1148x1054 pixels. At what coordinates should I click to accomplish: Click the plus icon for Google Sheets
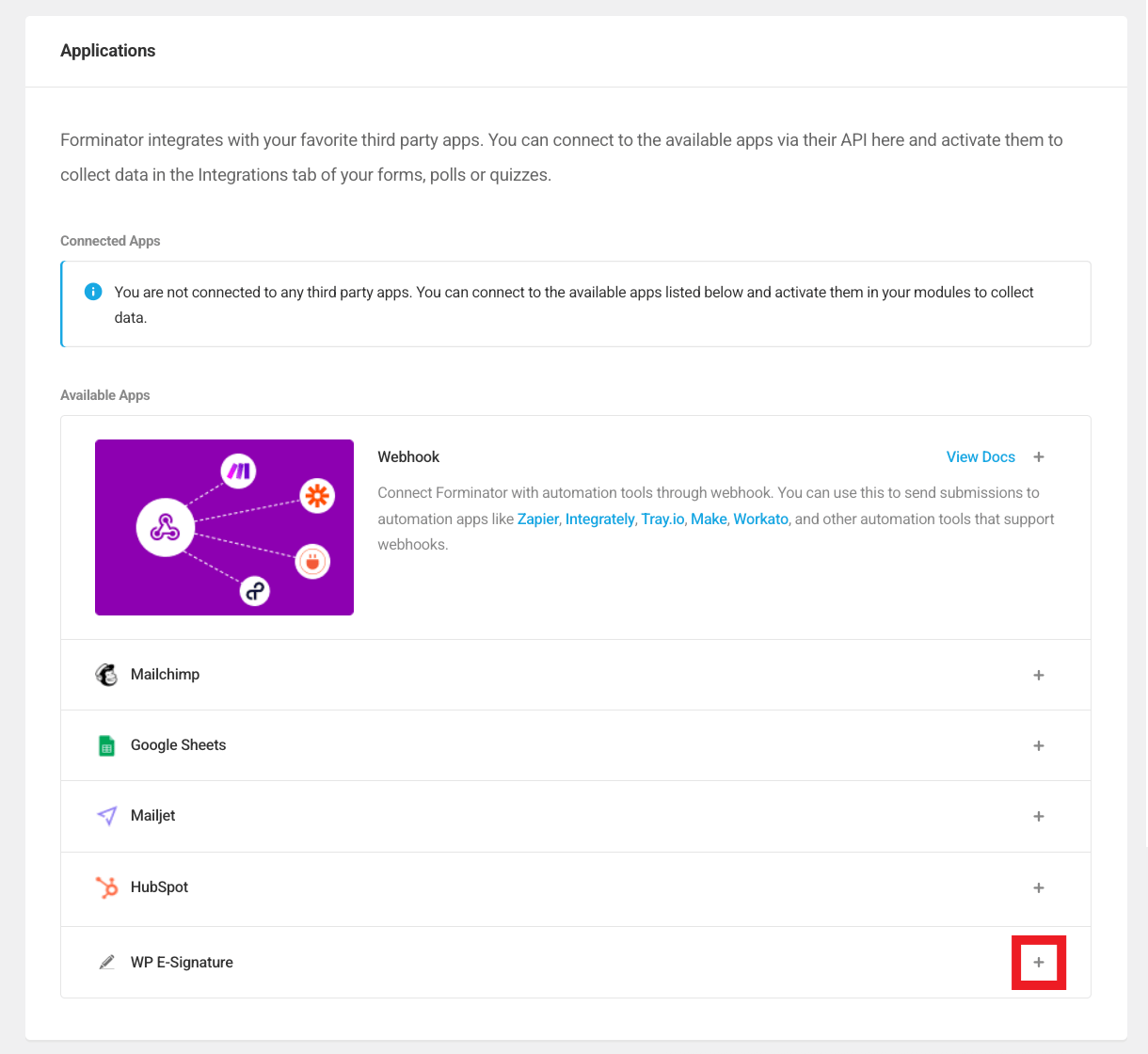coord(1039,745)
